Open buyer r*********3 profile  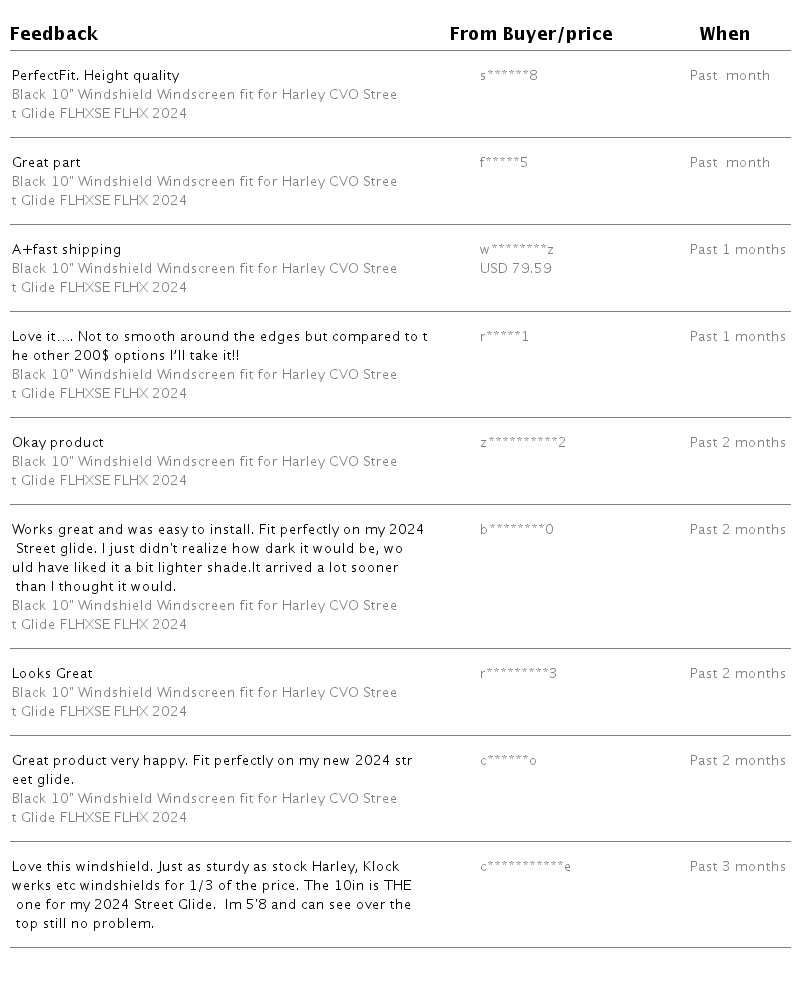point(518,674)
